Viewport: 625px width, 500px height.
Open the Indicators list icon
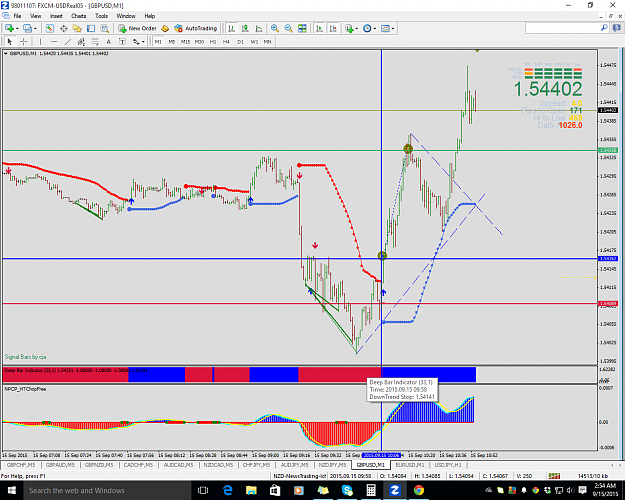[x=350, y=28]
